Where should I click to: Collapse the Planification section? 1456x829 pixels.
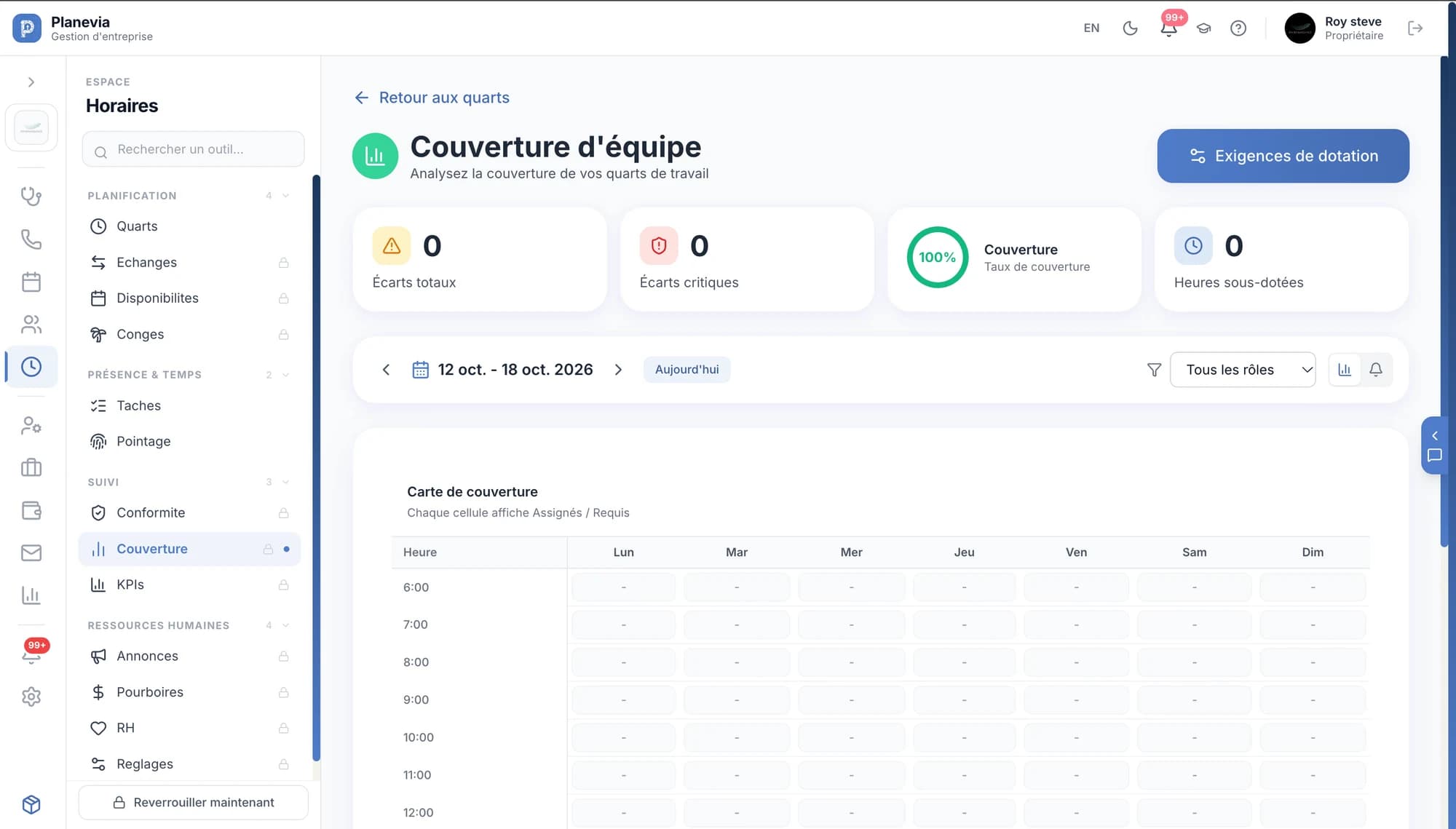point(285,196)
